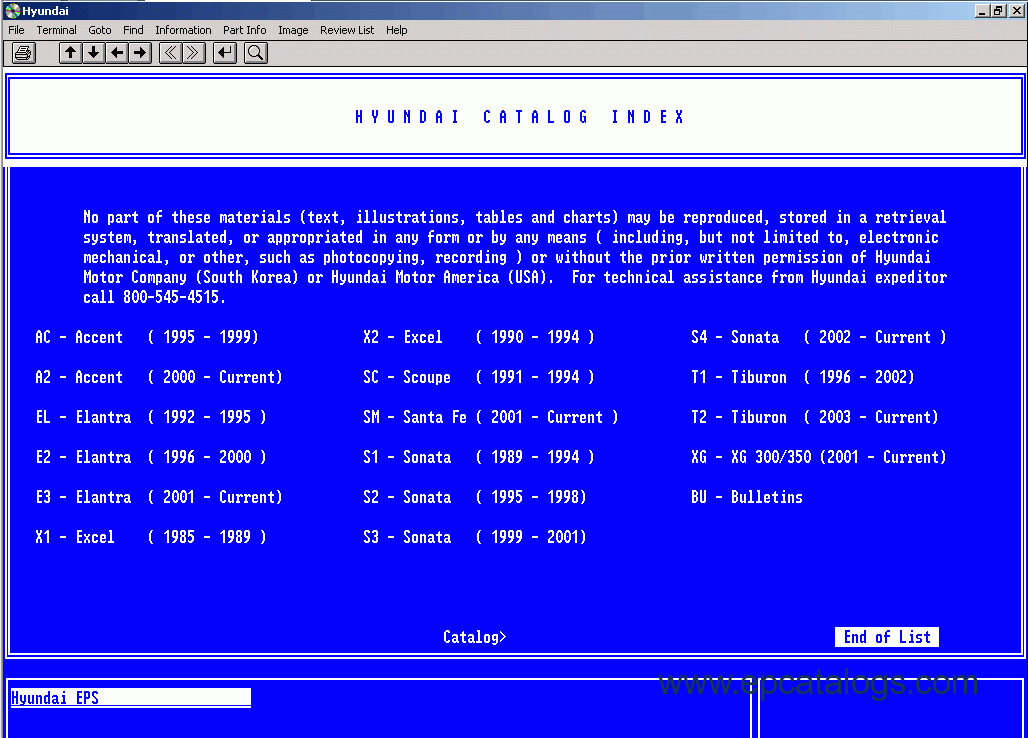Click the Enter/Return toolbar icon
The height and width of the screenshot is (738, 1028).
tap(225, 53)
